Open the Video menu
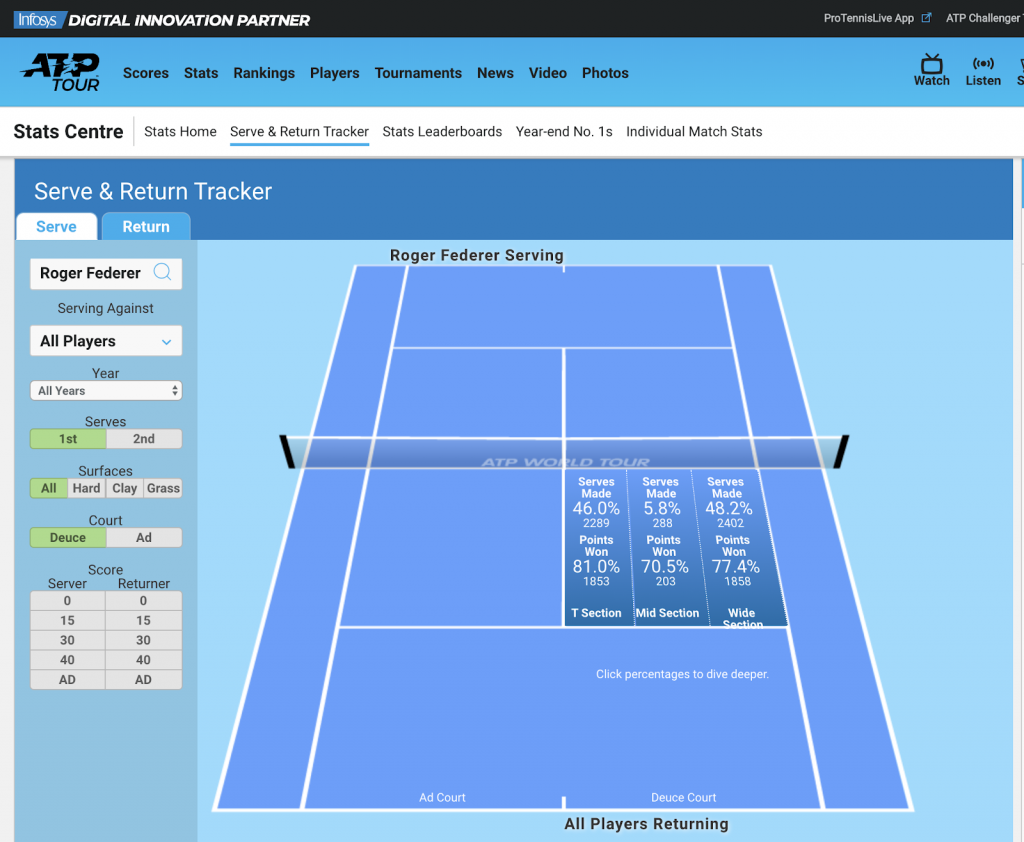Viewport: 1024px width, 842px height. (x=548, y=73)
